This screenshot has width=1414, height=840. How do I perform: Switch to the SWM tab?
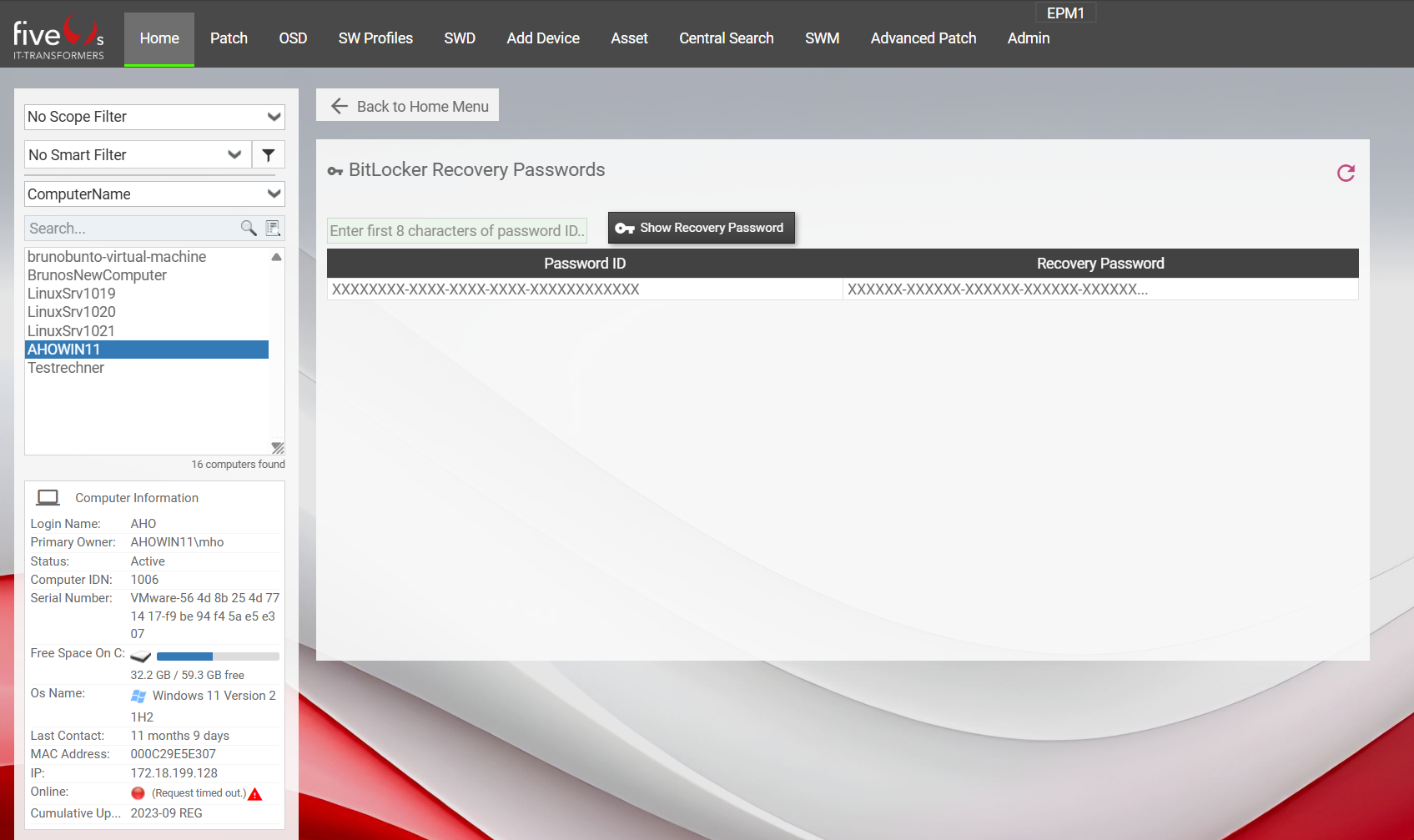pyautogui.click(x=823, y=38)
